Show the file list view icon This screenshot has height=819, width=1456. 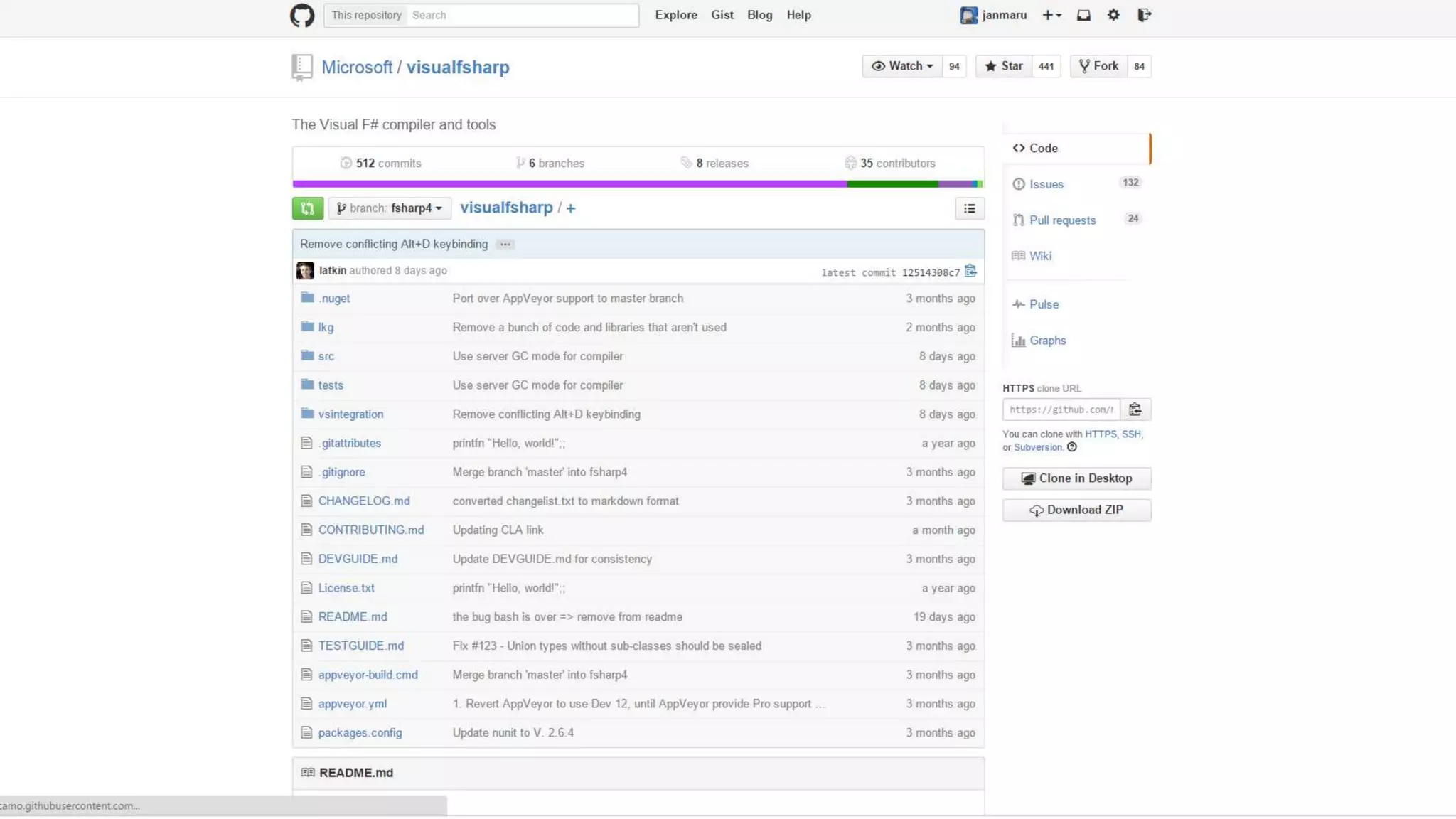click(969, 208)
